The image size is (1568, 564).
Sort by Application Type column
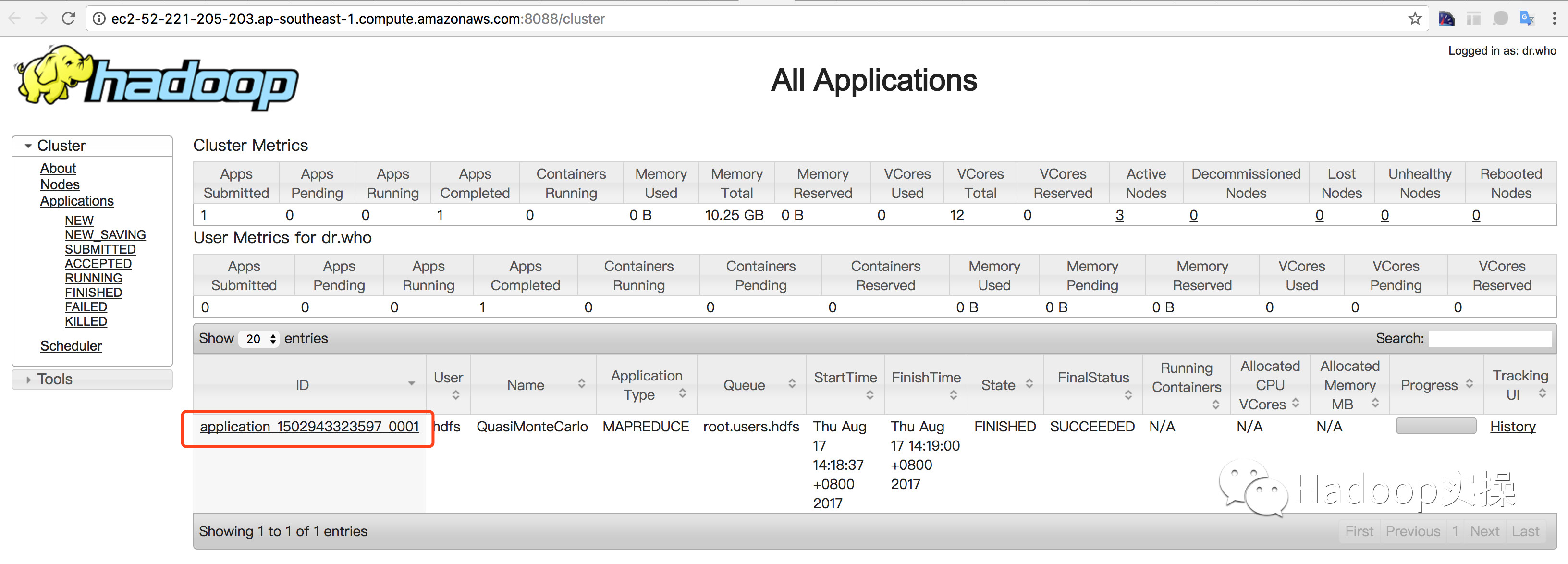(682, 393)
